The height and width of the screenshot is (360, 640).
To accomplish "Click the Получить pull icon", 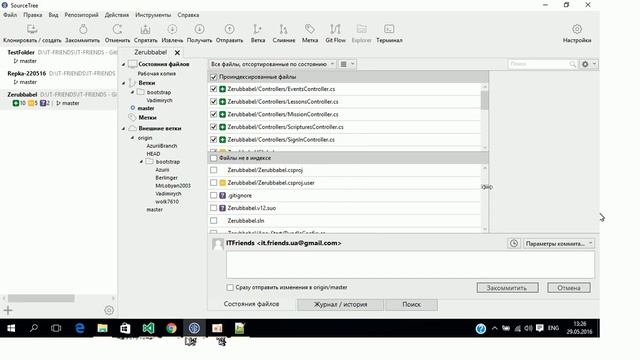I will [199, 29].
